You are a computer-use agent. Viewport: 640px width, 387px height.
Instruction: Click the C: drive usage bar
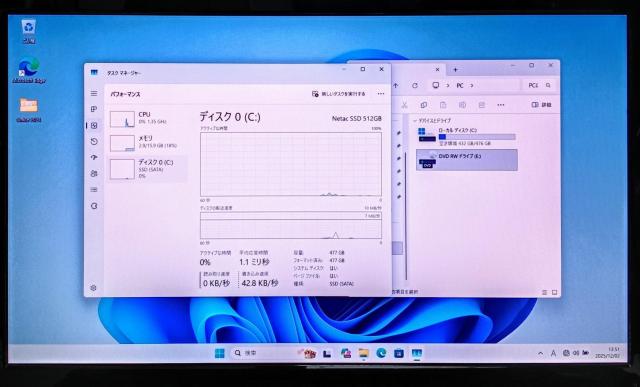[477, 137]
